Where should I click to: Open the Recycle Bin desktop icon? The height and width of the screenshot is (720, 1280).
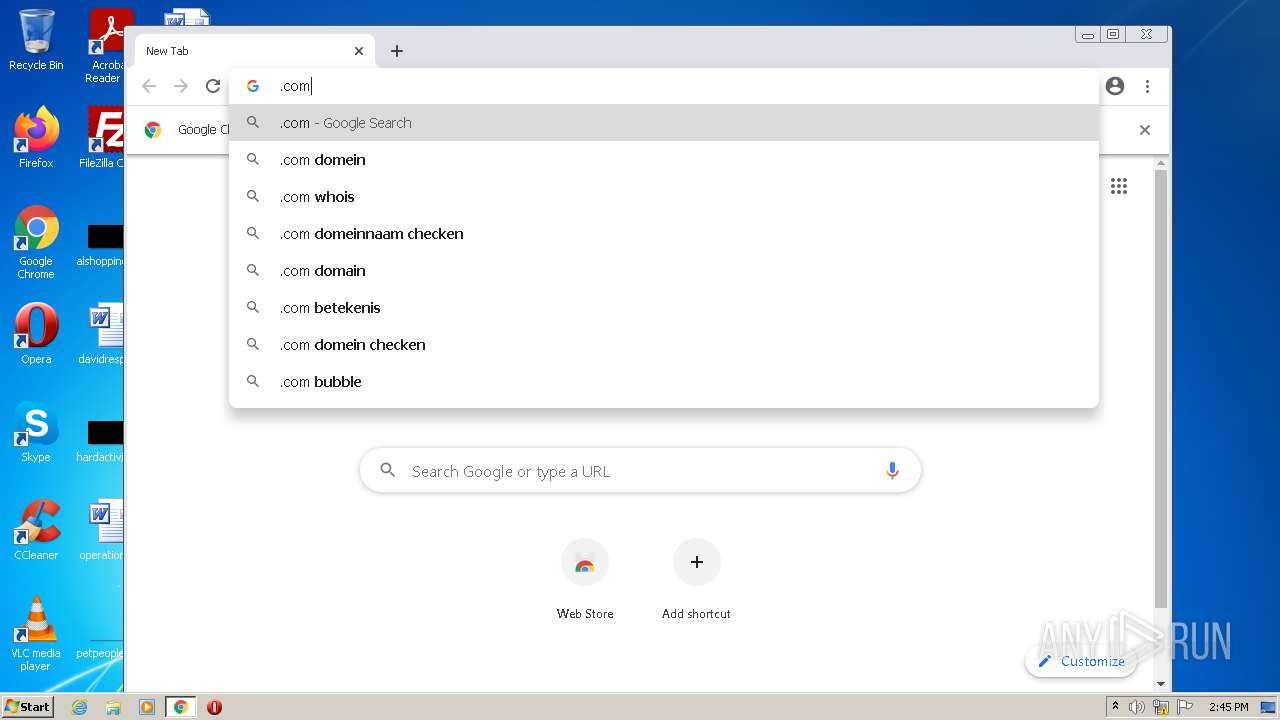point(36,40)
